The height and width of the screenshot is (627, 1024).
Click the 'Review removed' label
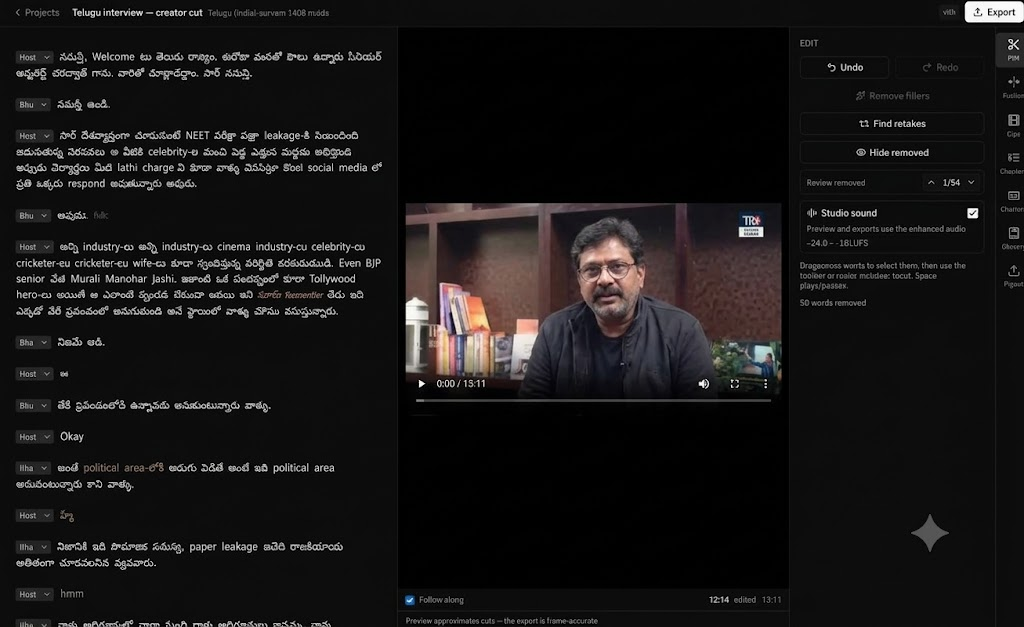tap(835, 183)
